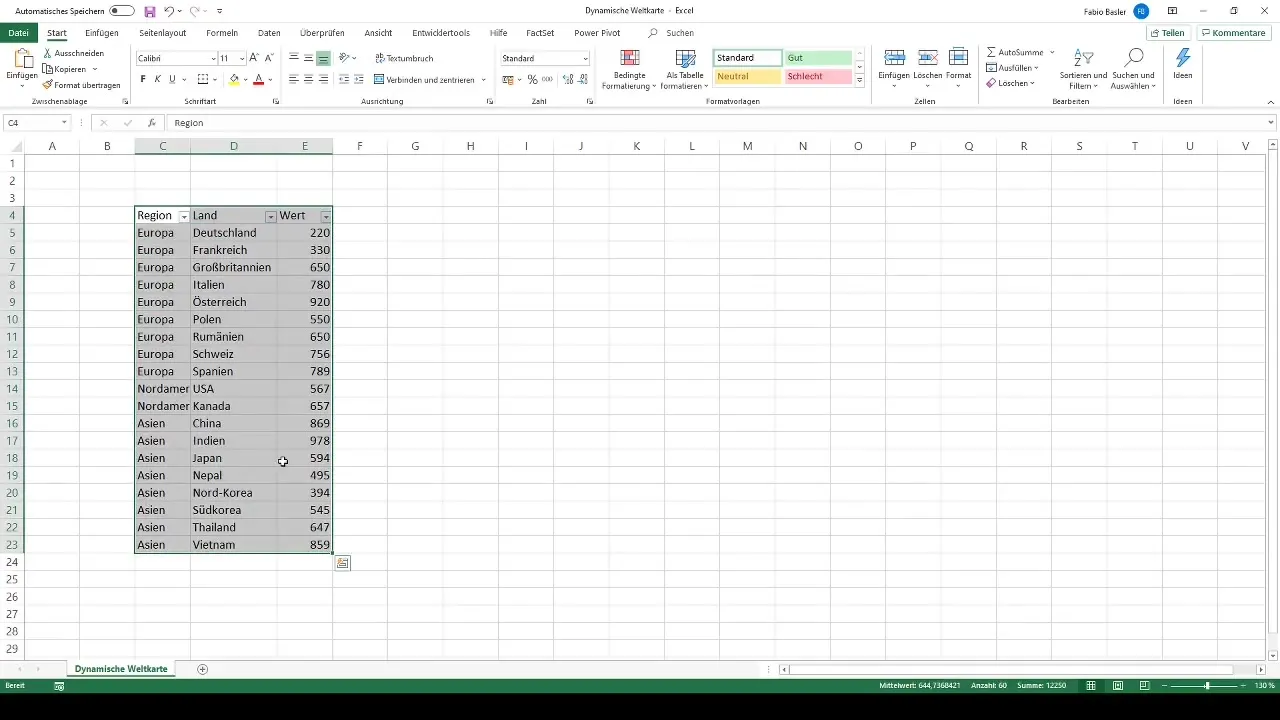This screenshot has width=1280, height=720.
Task: Click Teilen share button
Action: tap(1167, 33)
